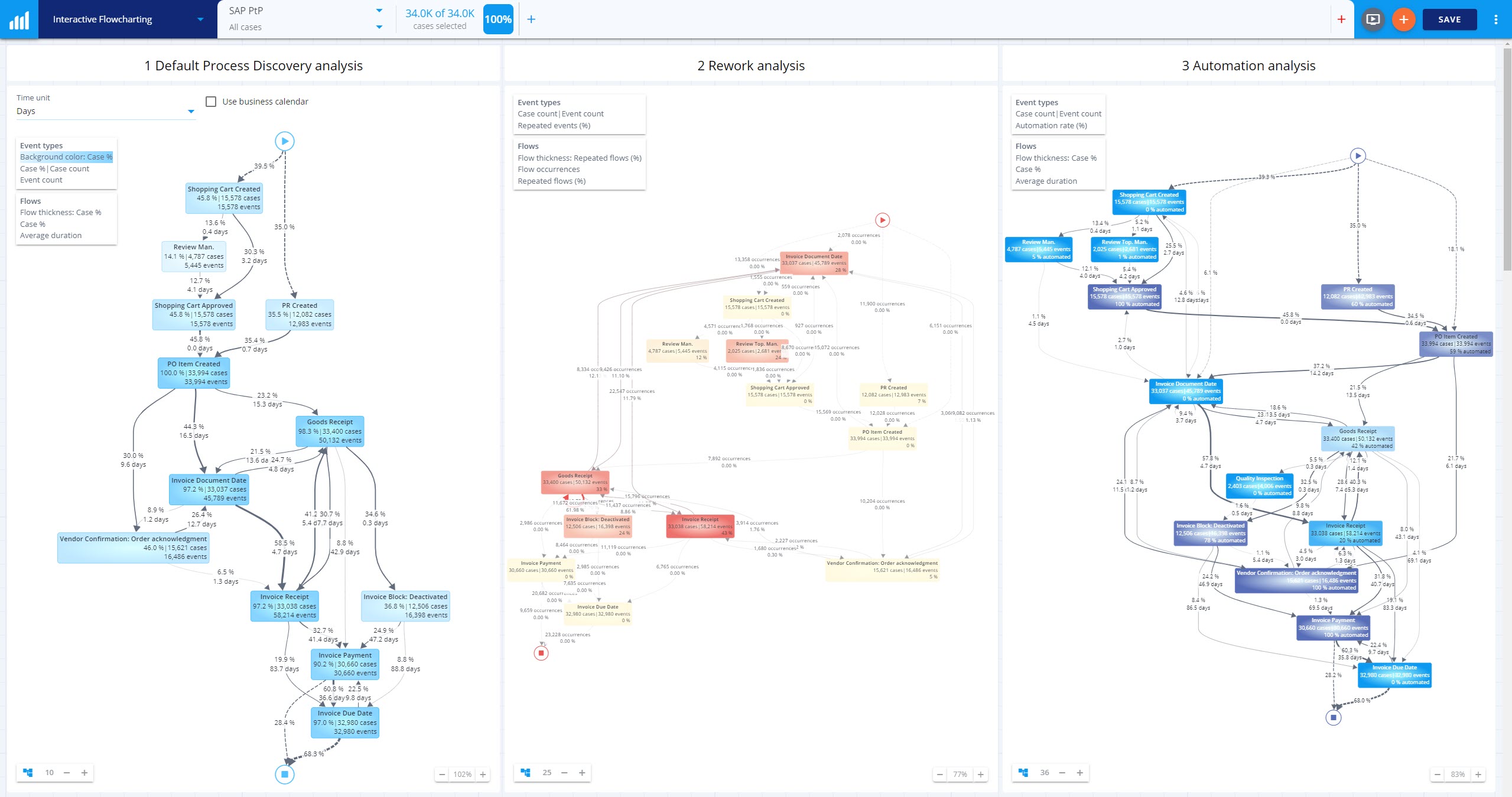Click Invoice Due Date node in Automation chart
Image resolution: width=1512 pixels, height=797 pixels.
pyautogui.click(x=1394, y=675)
